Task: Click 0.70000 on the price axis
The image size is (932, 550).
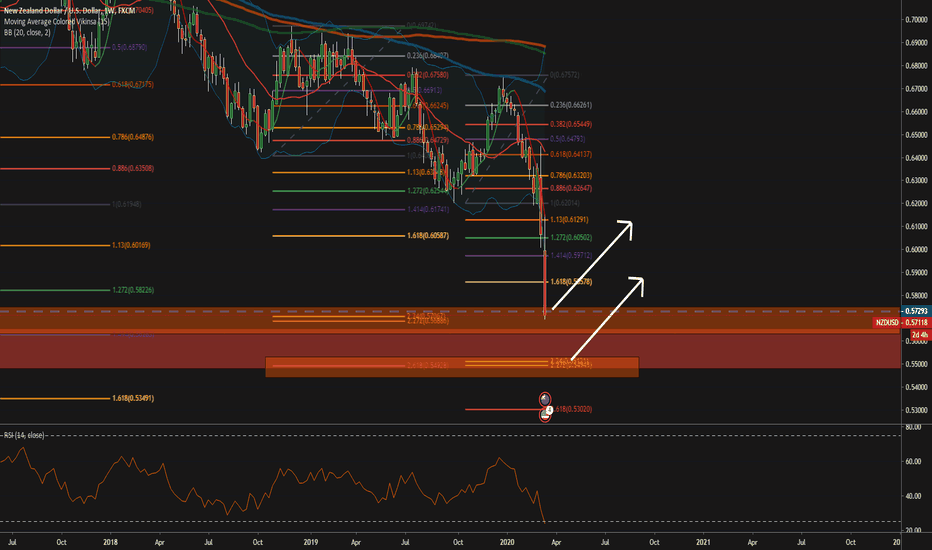Action: (915, 20)
